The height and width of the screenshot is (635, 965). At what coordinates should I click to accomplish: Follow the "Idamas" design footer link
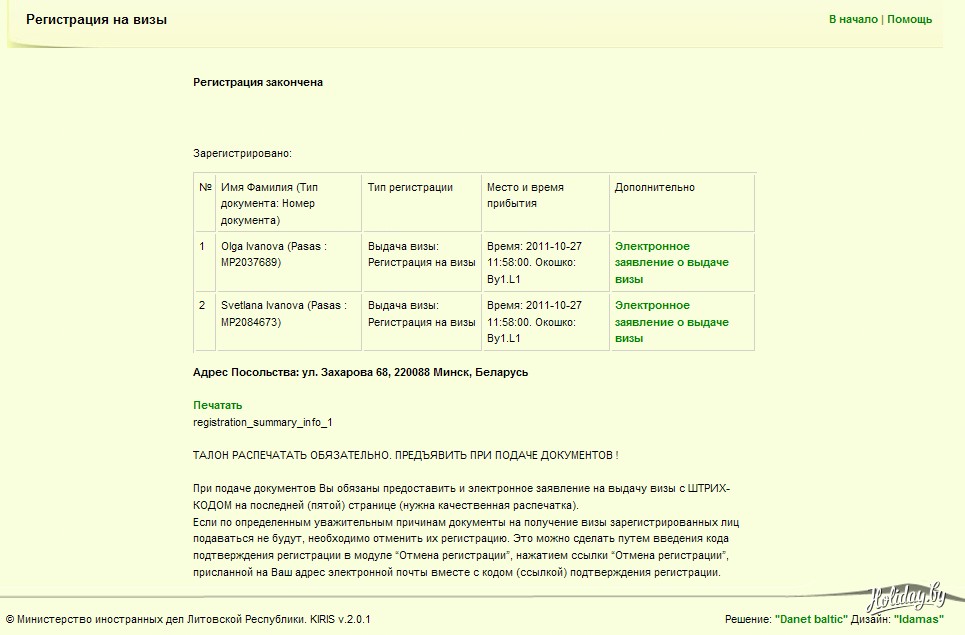(918, 620)
